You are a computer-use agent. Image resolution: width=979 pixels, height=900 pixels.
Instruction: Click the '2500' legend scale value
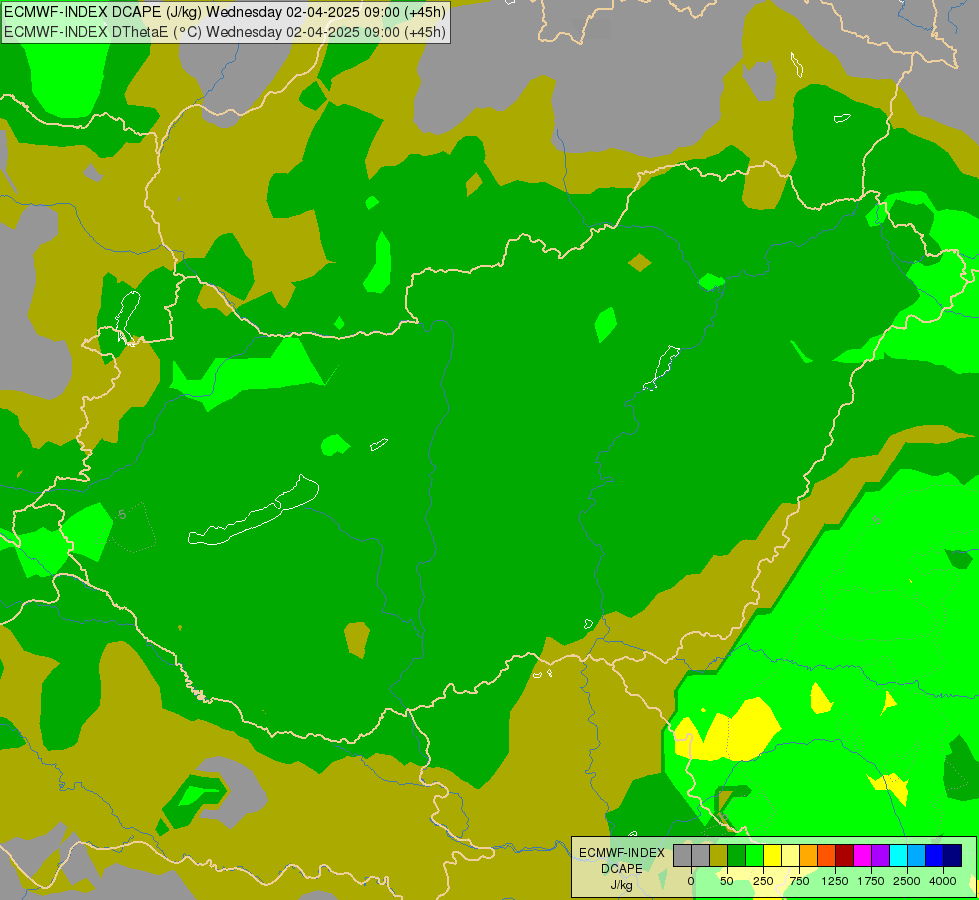907,881
